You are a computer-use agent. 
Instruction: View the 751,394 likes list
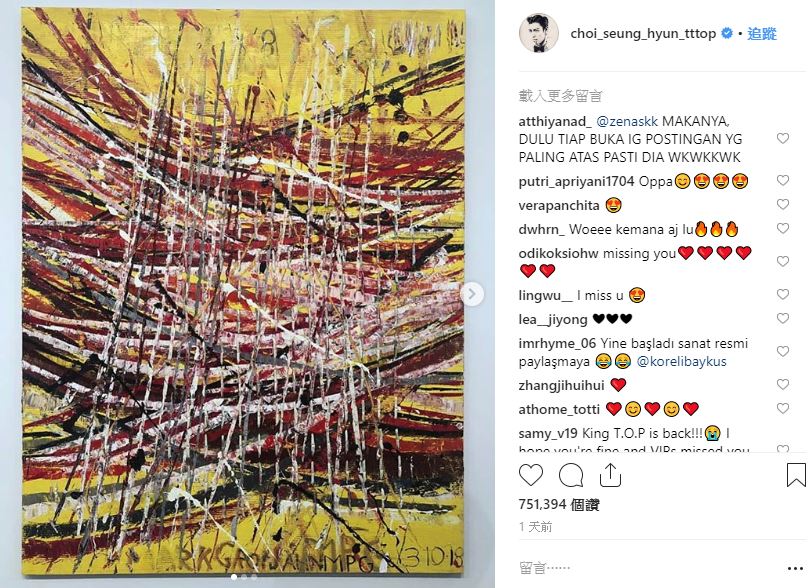tap(559, 505)
